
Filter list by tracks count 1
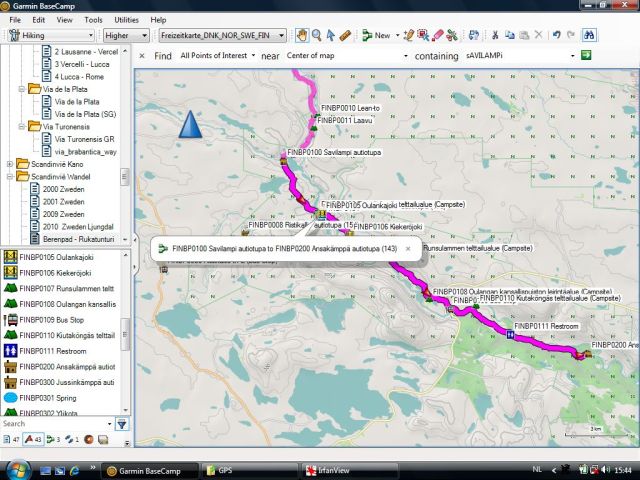73,439
